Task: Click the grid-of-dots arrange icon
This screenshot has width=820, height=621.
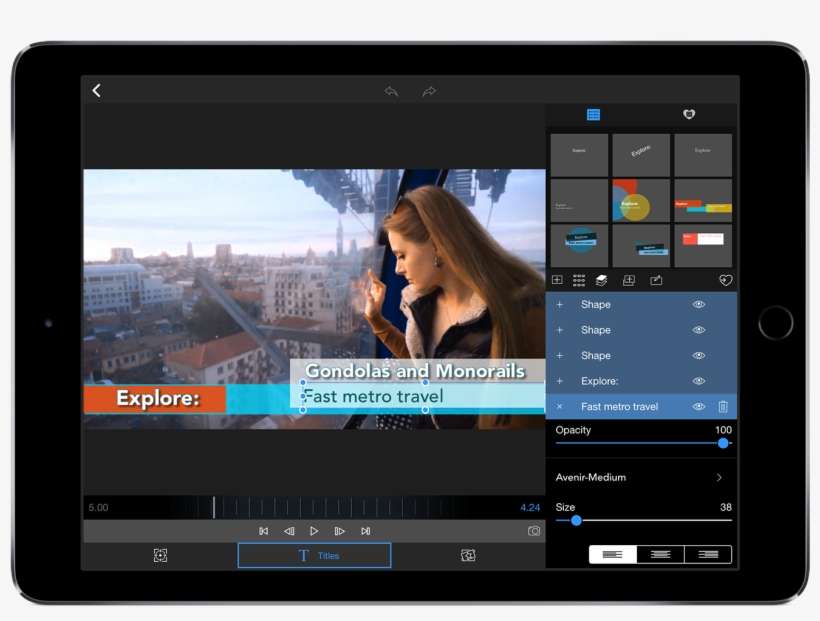Action: (579, 280)
